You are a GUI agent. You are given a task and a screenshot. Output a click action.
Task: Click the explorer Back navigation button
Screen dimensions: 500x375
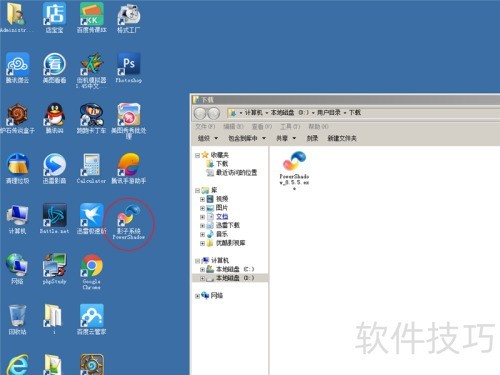click(x=200, y=114)
